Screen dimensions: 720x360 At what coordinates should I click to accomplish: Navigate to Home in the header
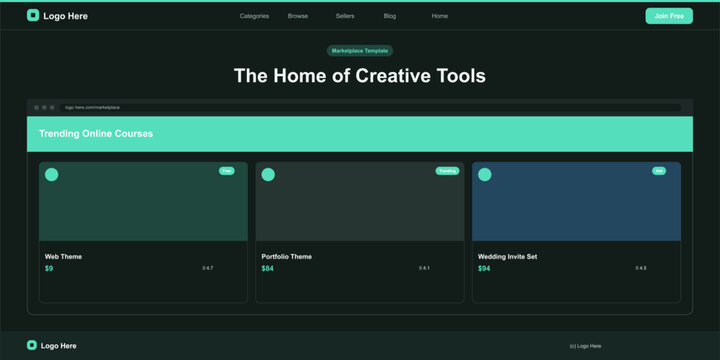[x=440, y=16]
